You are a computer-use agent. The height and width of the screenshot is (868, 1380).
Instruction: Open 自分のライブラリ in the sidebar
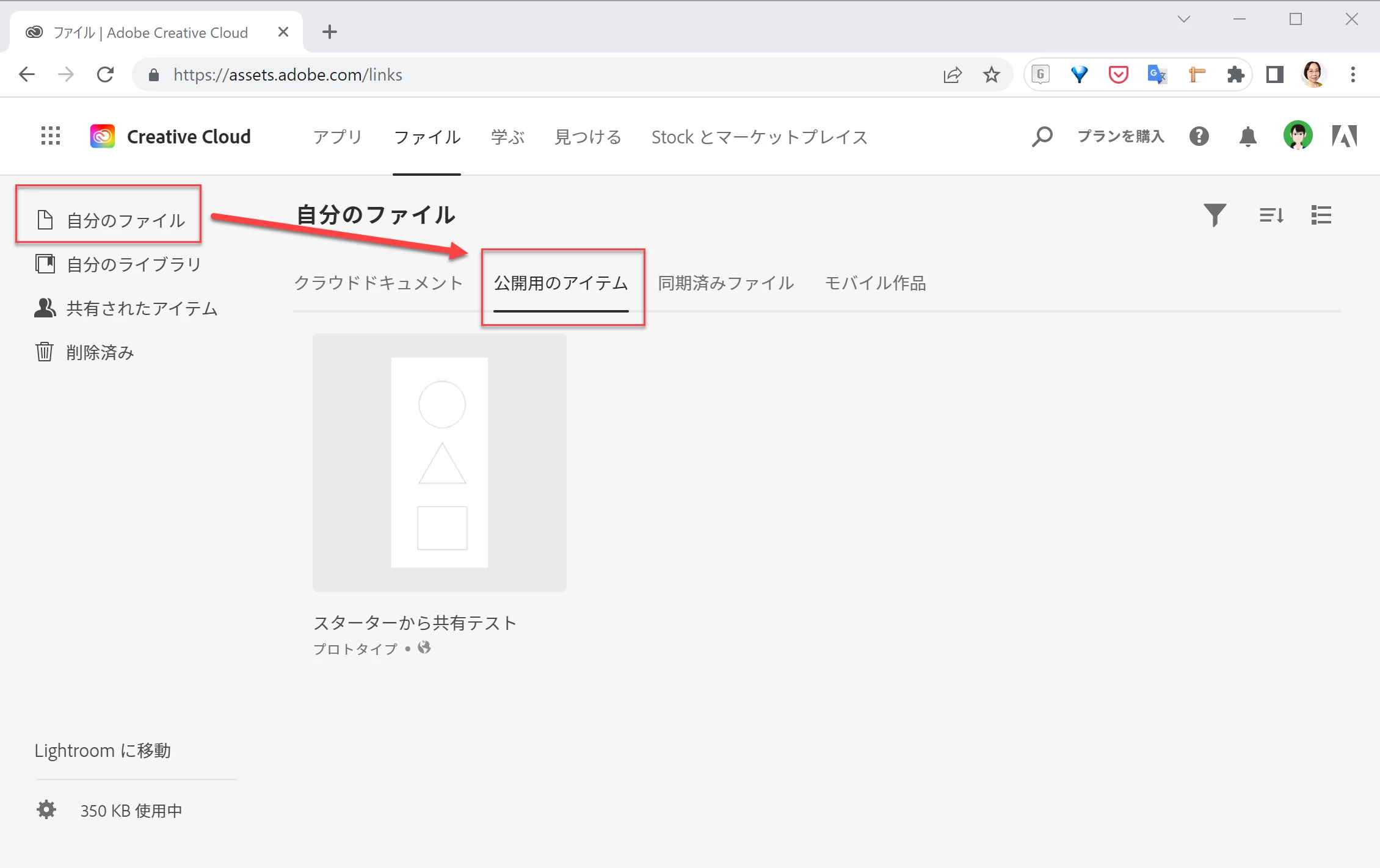click(x=133, y=264)
